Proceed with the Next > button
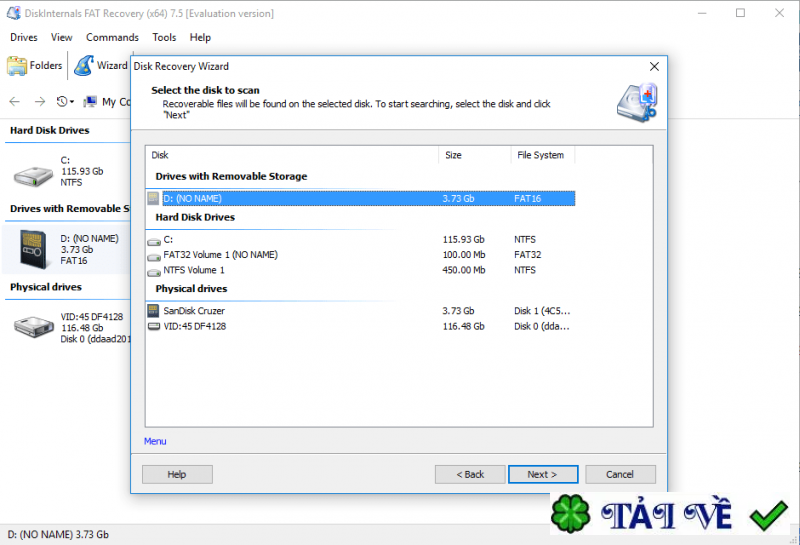The image size is (800, 545). coord(543,474)
